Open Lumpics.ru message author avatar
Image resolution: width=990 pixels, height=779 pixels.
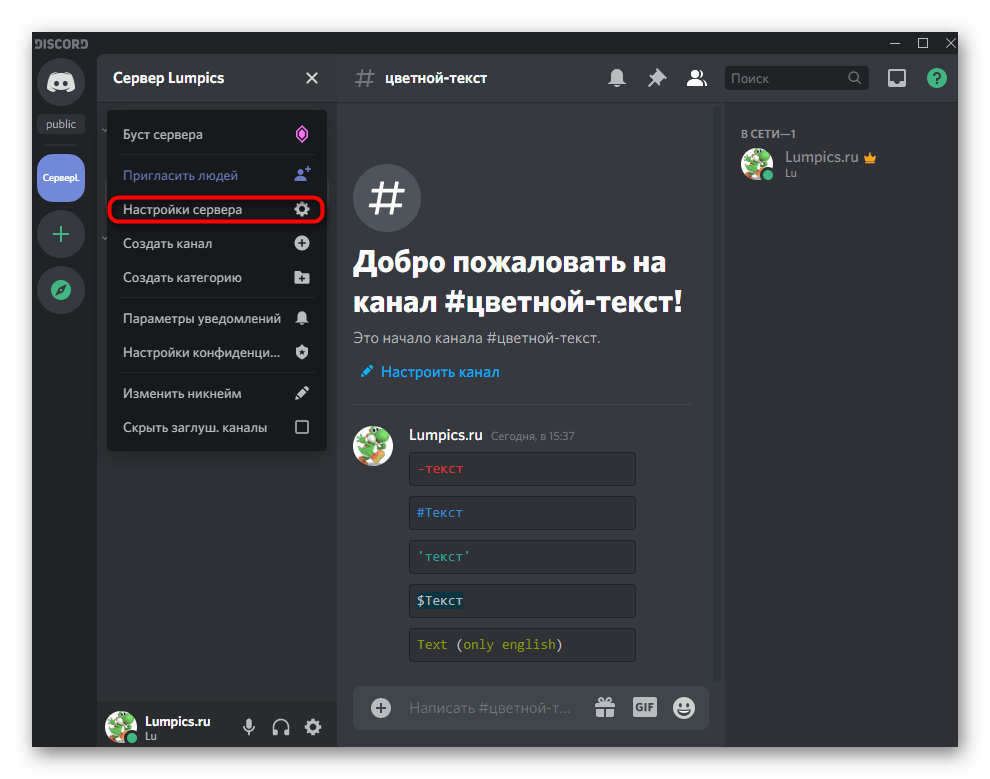point(373,446)
